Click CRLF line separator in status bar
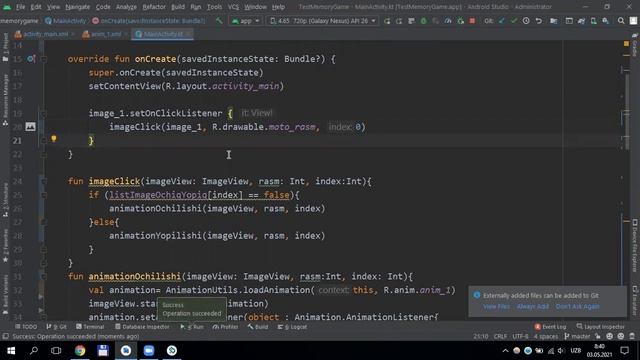 click(500, 336)
